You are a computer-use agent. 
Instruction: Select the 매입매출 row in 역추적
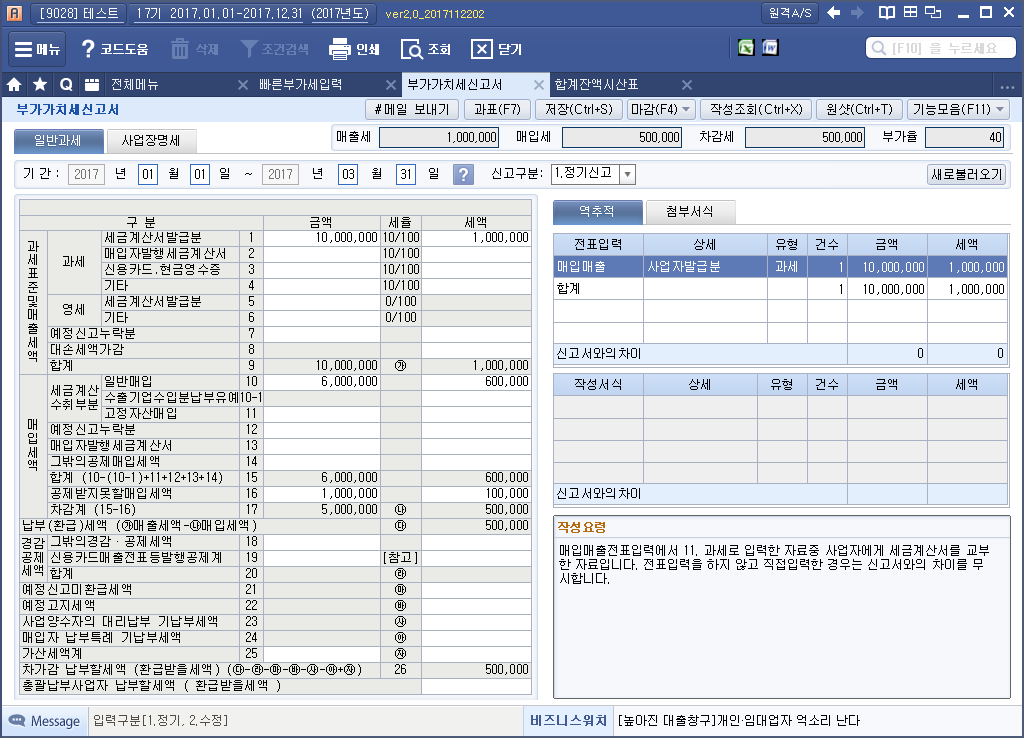(x=780, y=267)
